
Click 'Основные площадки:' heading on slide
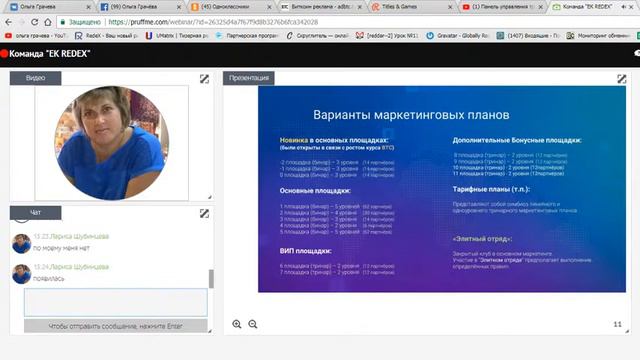(315, 191)
